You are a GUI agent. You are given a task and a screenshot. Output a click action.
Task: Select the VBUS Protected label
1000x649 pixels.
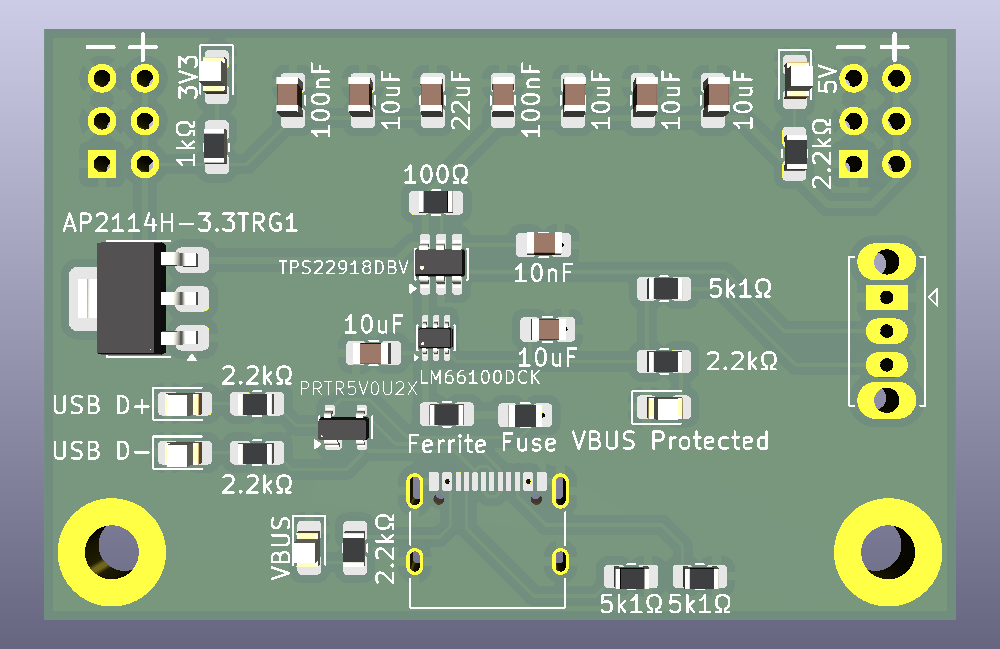670,441
